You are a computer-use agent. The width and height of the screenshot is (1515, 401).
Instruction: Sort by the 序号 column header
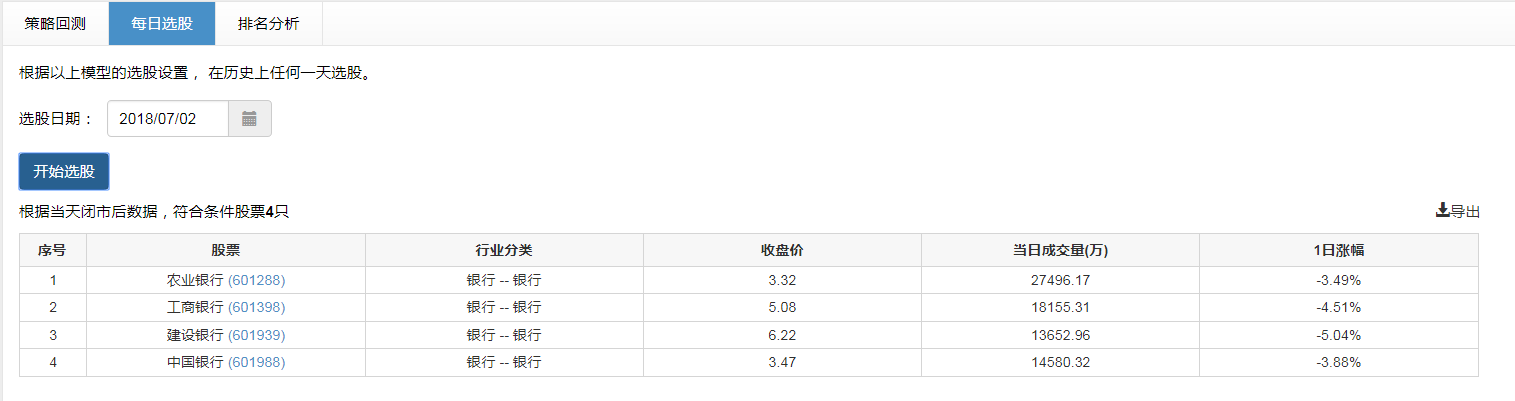pyautogui.click(x=53, y=250)
